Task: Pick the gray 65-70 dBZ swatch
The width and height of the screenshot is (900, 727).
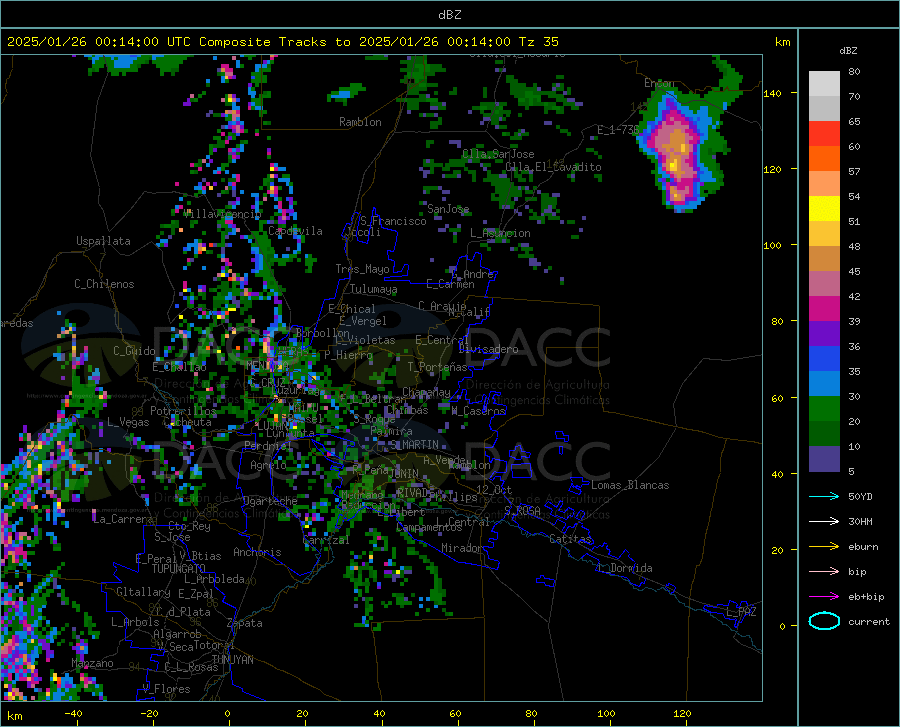Action: click(824, 108)
